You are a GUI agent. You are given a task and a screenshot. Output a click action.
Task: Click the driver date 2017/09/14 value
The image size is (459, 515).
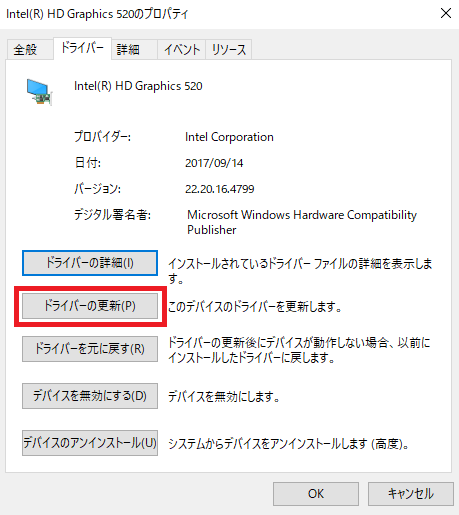(x=214, y=163)
